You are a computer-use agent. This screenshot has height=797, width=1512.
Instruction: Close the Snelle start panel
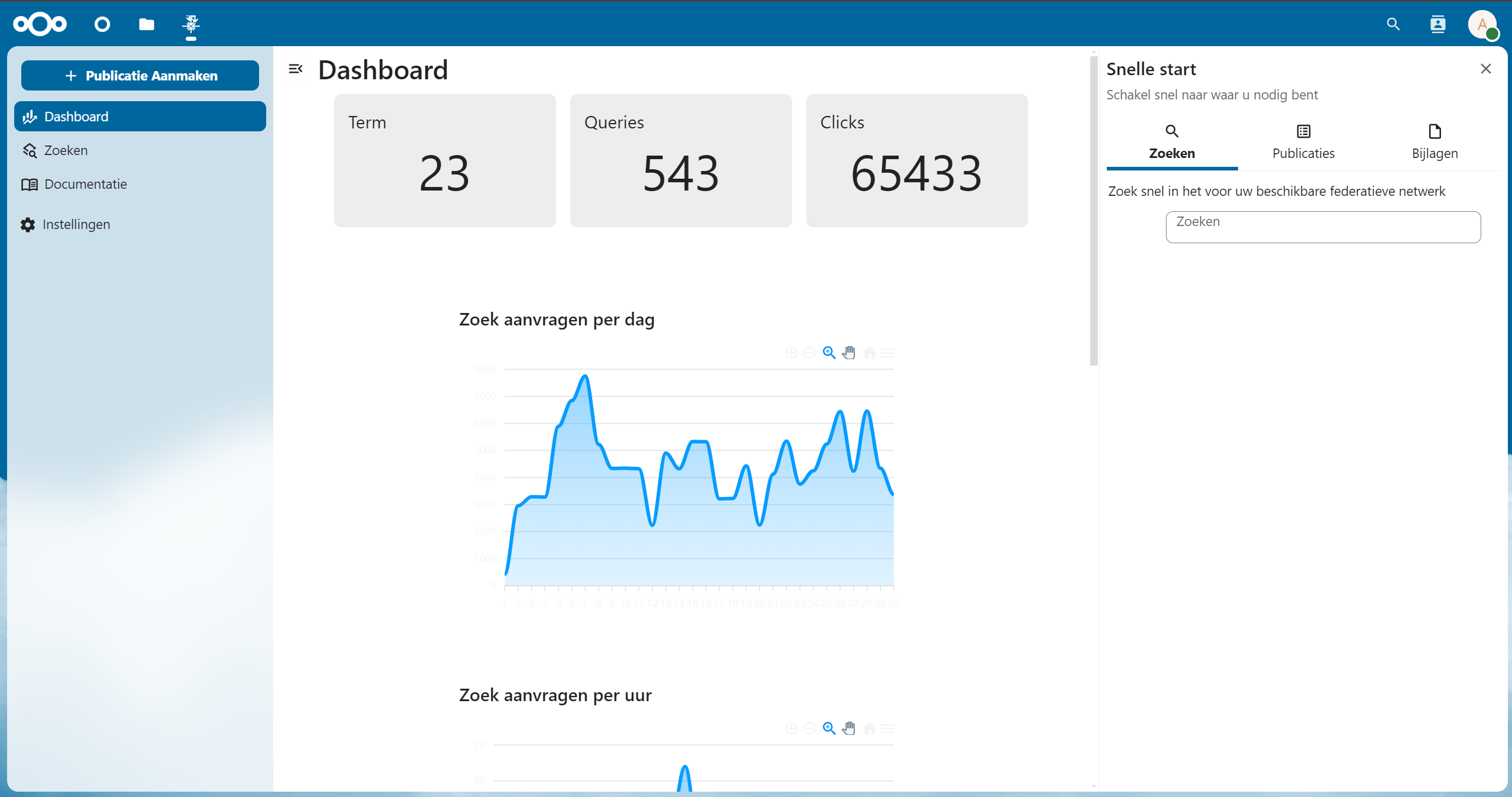[1485, 69]
